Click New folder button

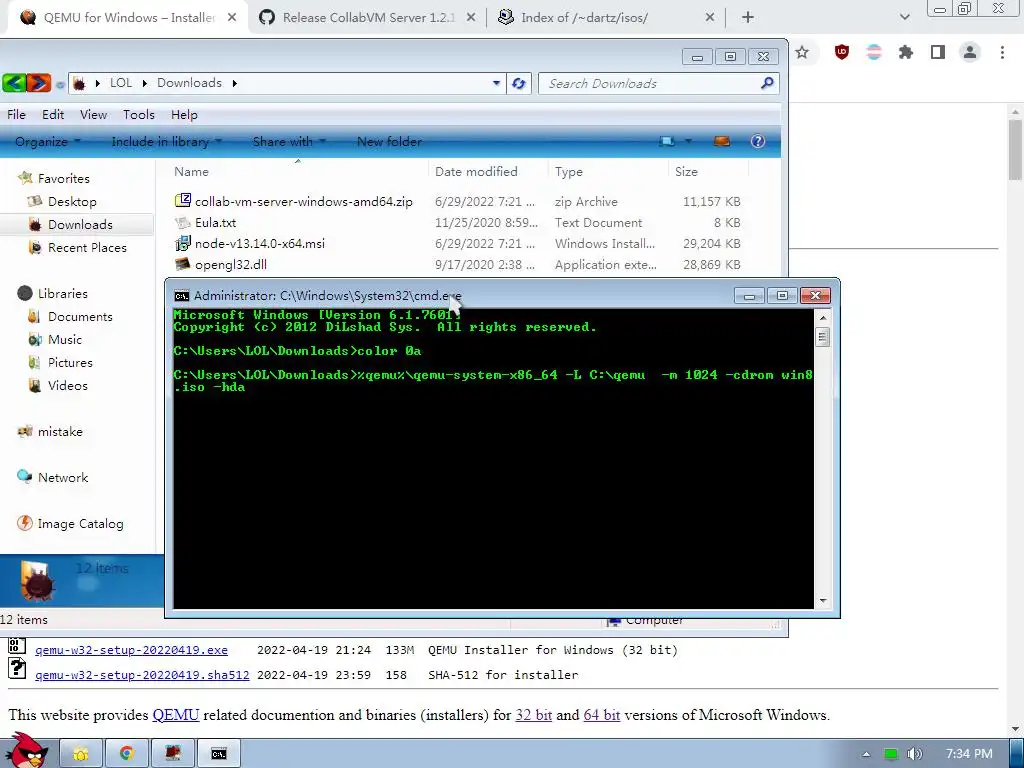(389, 141)
